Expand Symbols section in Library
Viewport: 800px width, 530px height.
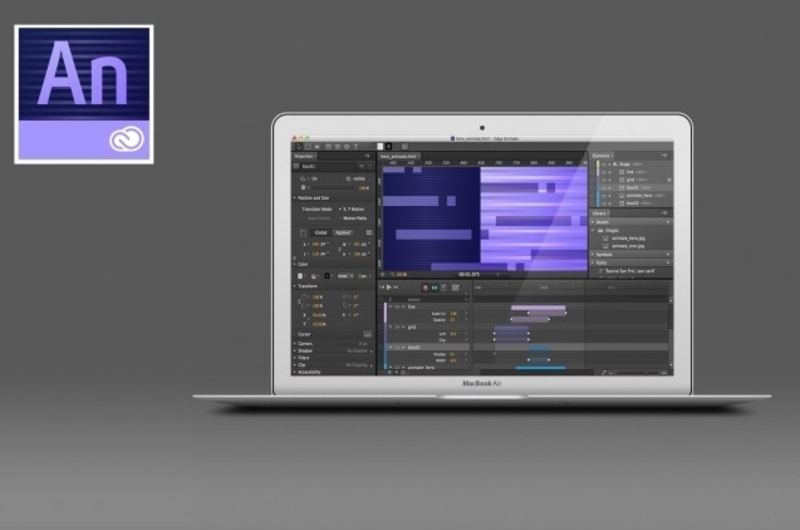point(593,254)
